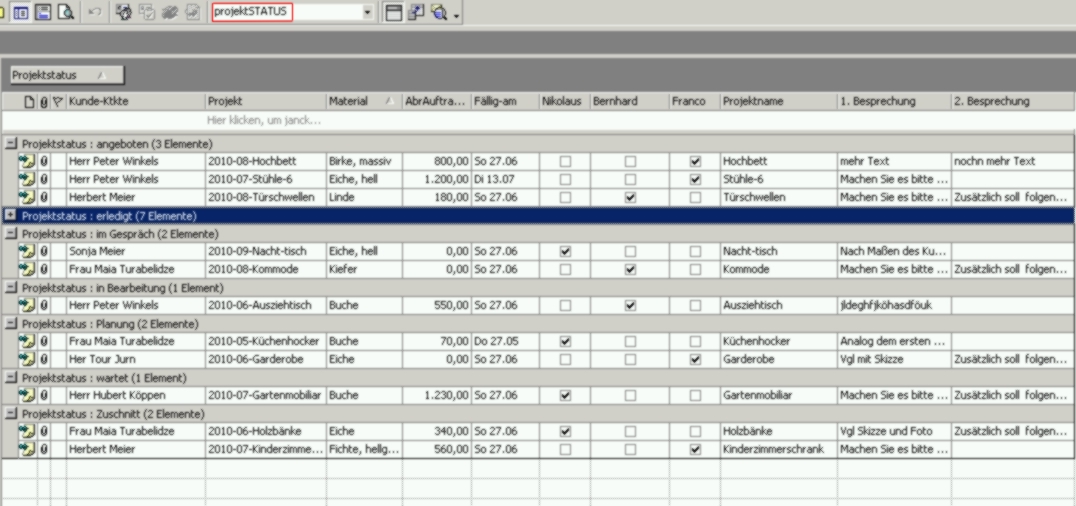This screenshot has width=1076, height=506.
Task: Click the flag status column header icon
Action: pos(57,101)
